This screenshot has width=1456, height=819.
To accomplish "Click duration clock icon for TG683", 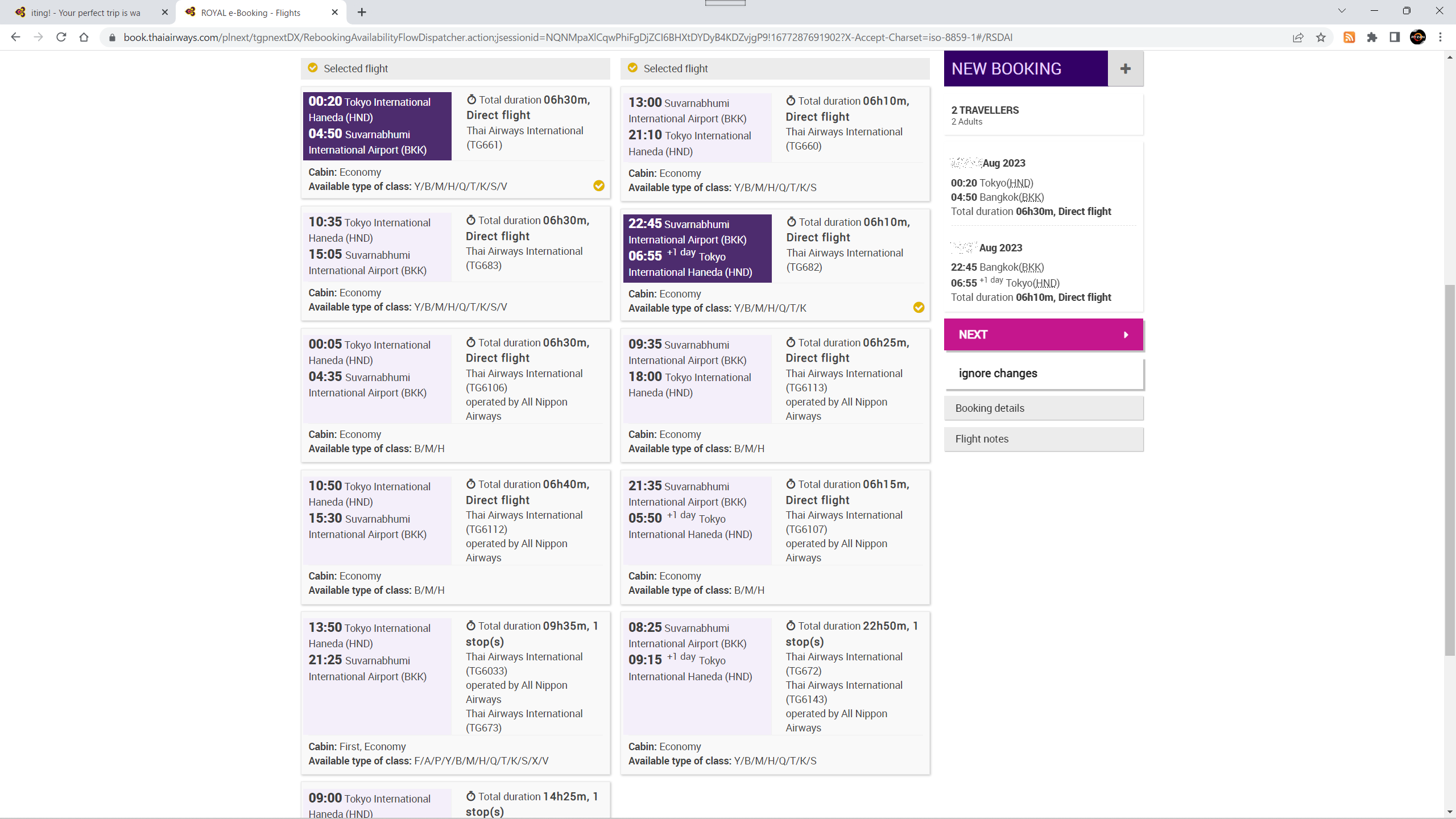I will click(471, 220).
